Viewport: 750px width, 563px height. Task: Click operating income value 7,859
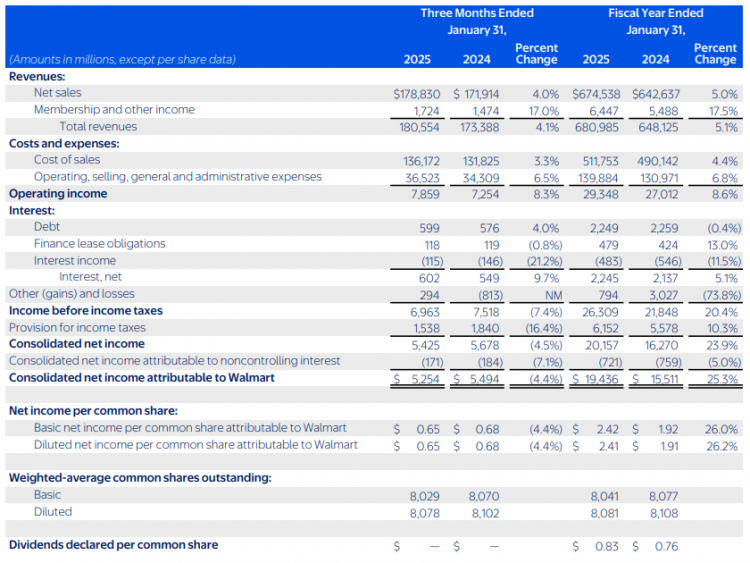[425, 195]
